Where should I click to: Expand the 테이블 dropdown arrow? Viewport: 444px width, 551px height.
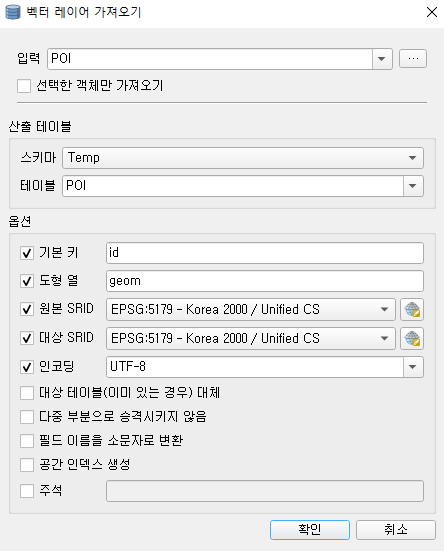pos(413,186)
